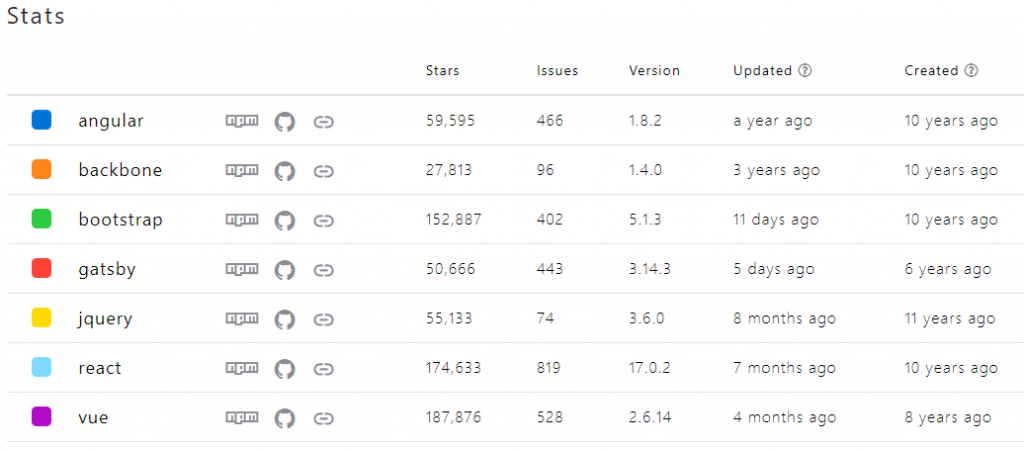Select the Issues column header
This screenshot has height=451, width=1024.
(x=557, y=71)
